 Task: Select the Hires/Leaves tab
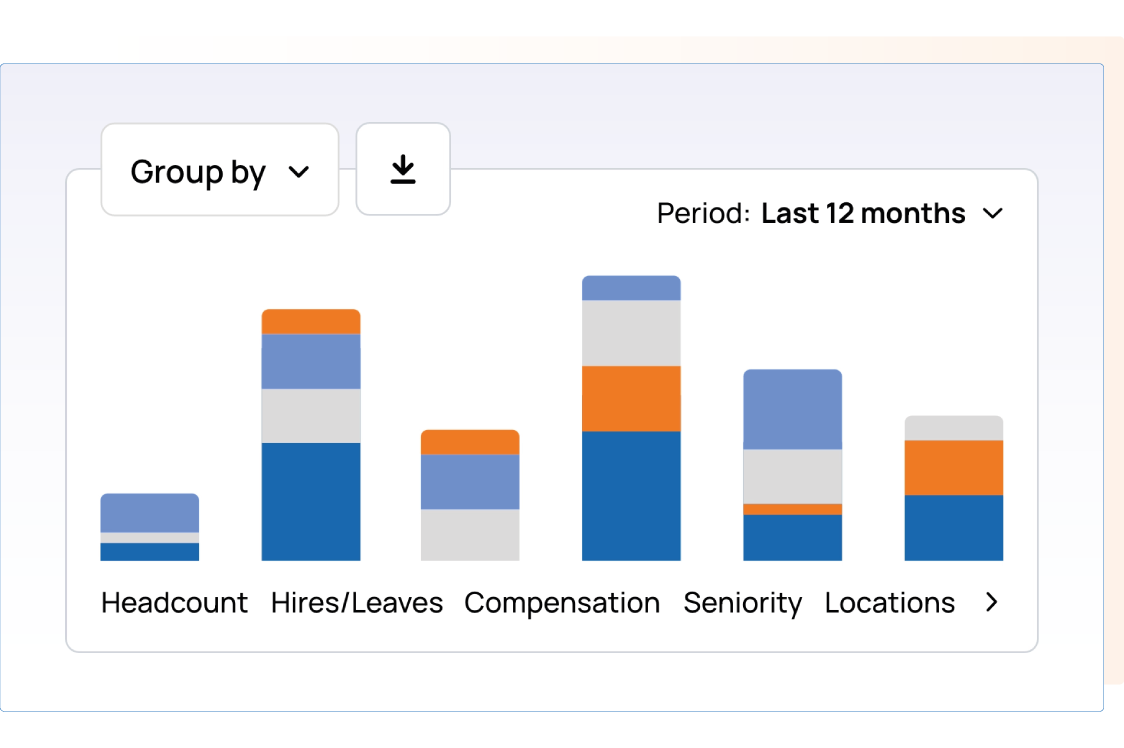point(357,603)
